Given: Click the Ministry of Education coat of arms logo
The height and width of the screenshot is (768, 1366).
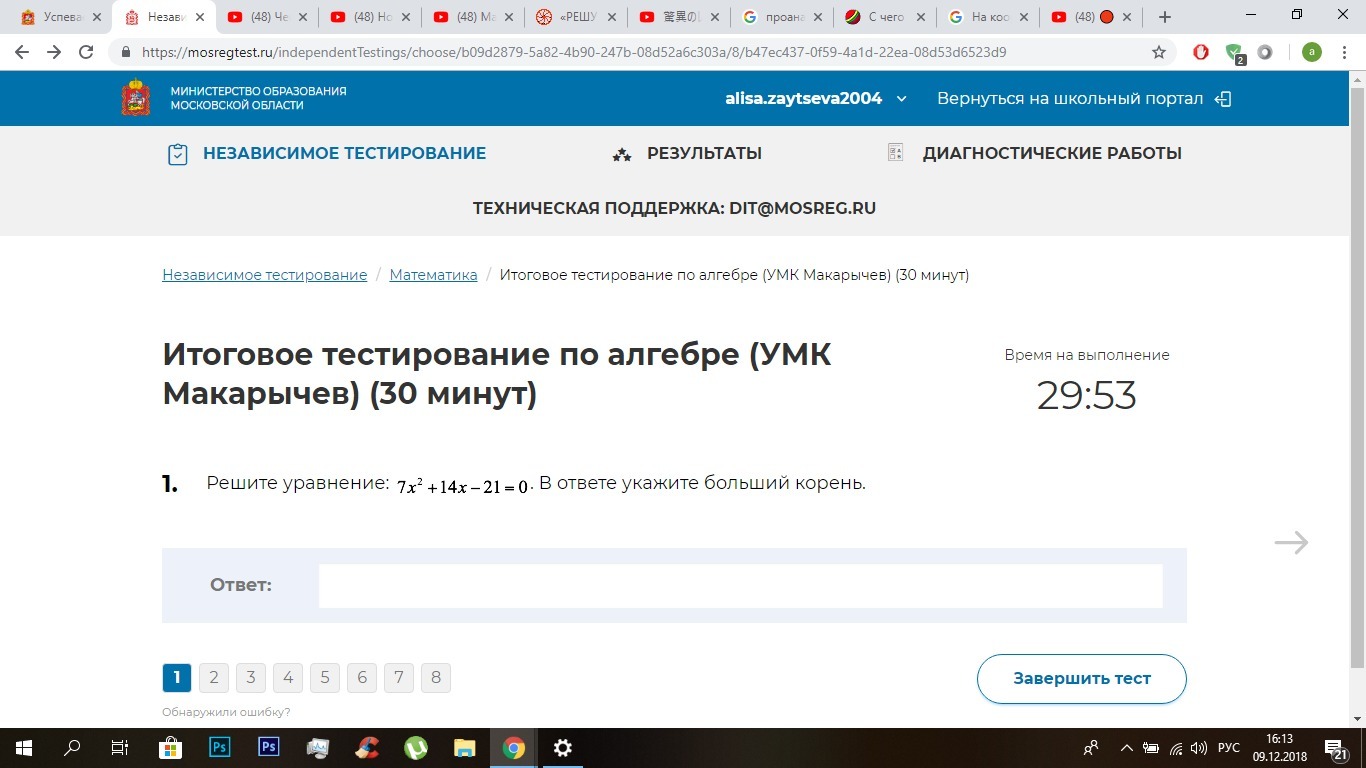Looking at the screenshot, I should coord(136,98).
